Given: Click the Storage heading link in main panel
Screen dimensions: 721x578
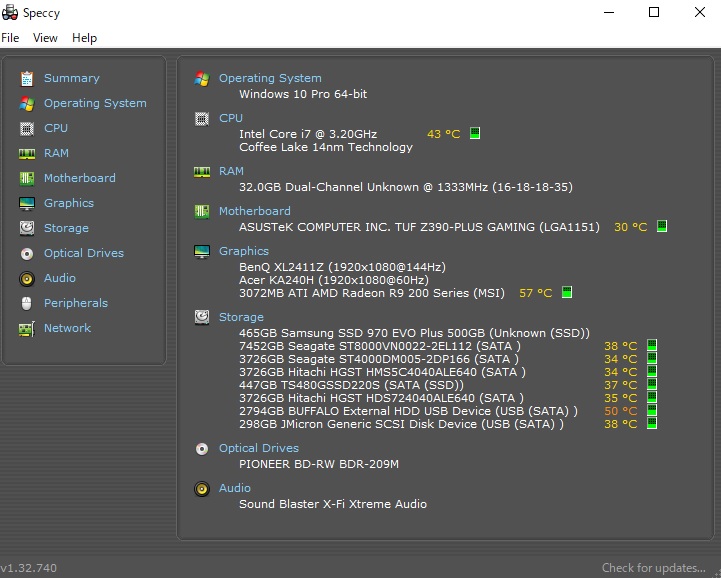Looking at the screenshot, I should (x=241, y=317).
